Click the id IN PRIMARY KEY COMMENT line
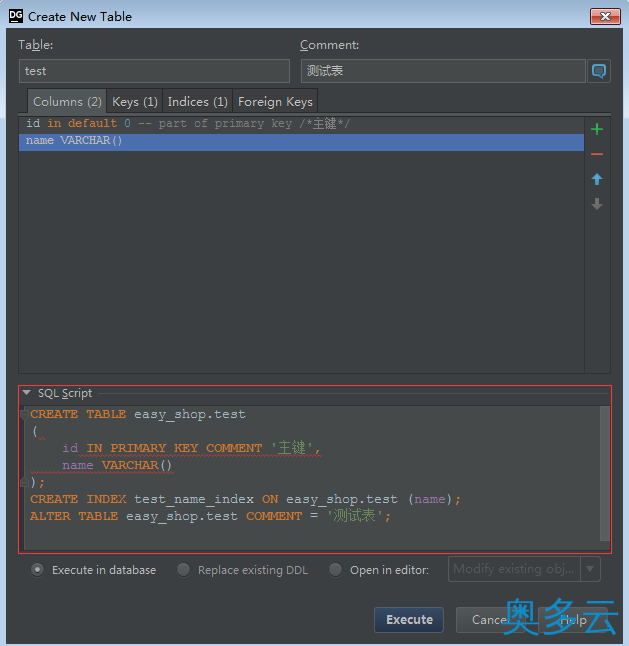This screenshot has height=646, width=629. [192, 448]
